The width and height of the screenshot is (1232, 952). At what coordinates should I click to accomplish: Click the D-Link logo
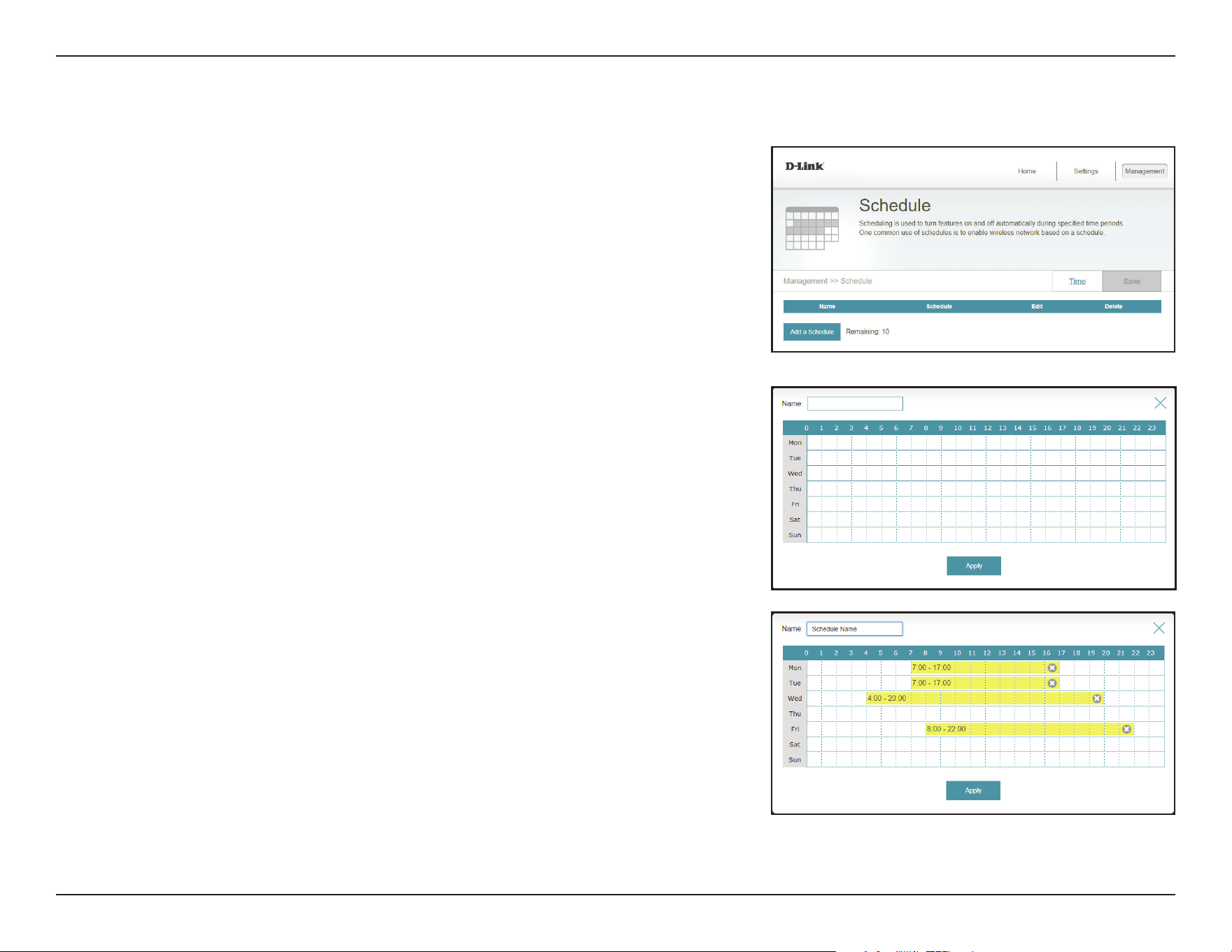tap(805, 166)
